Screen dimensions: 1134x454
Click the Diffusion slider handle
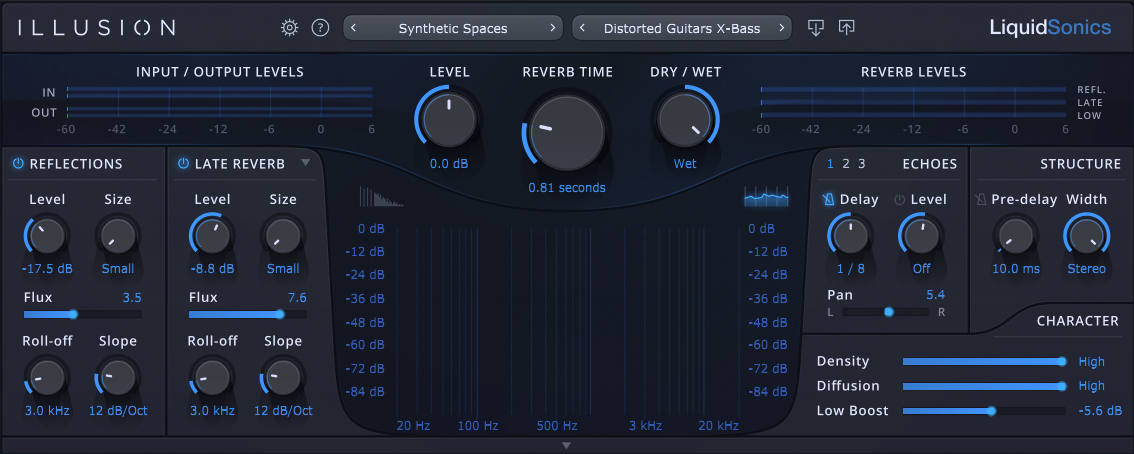[1061, 386]
